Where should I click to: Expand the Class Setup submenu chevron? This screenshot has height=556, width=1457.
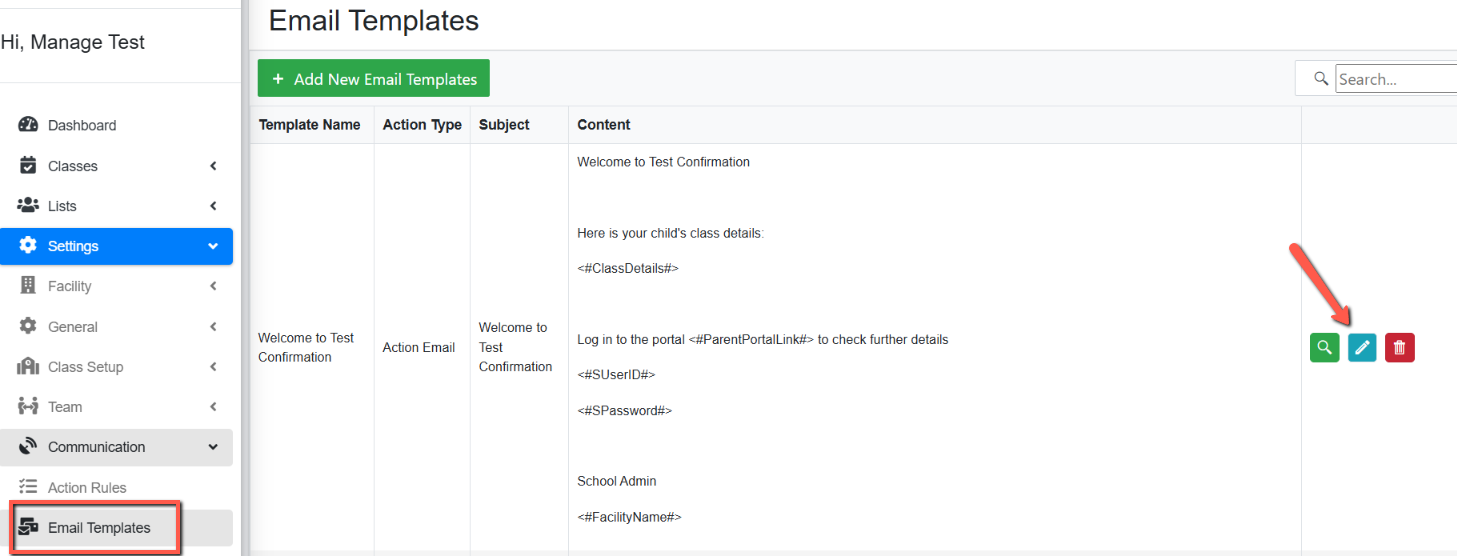pyautogui.click(x=213, y=367)
